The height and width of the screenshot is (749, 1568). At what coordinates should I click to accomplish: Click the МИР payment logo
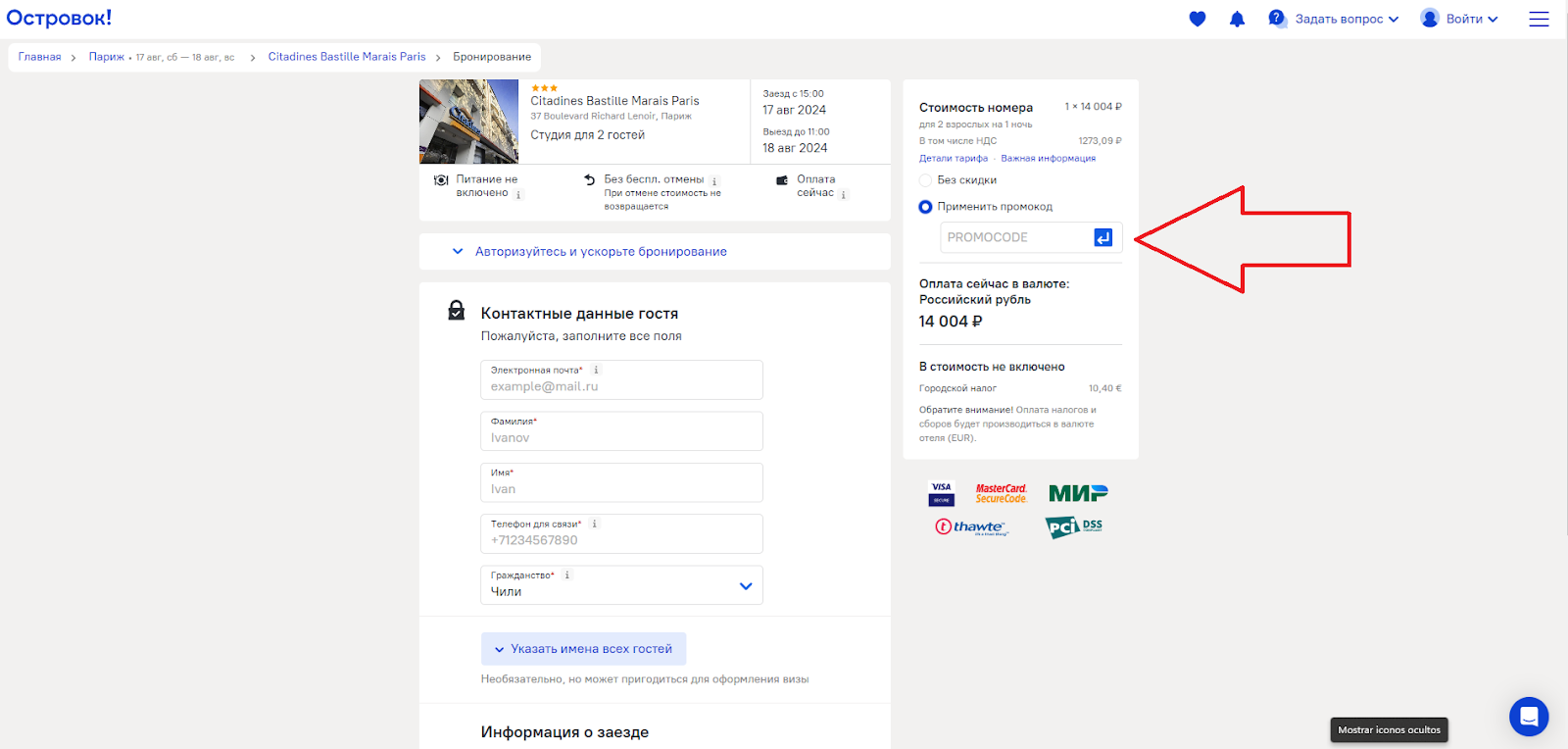(1078, 493)
